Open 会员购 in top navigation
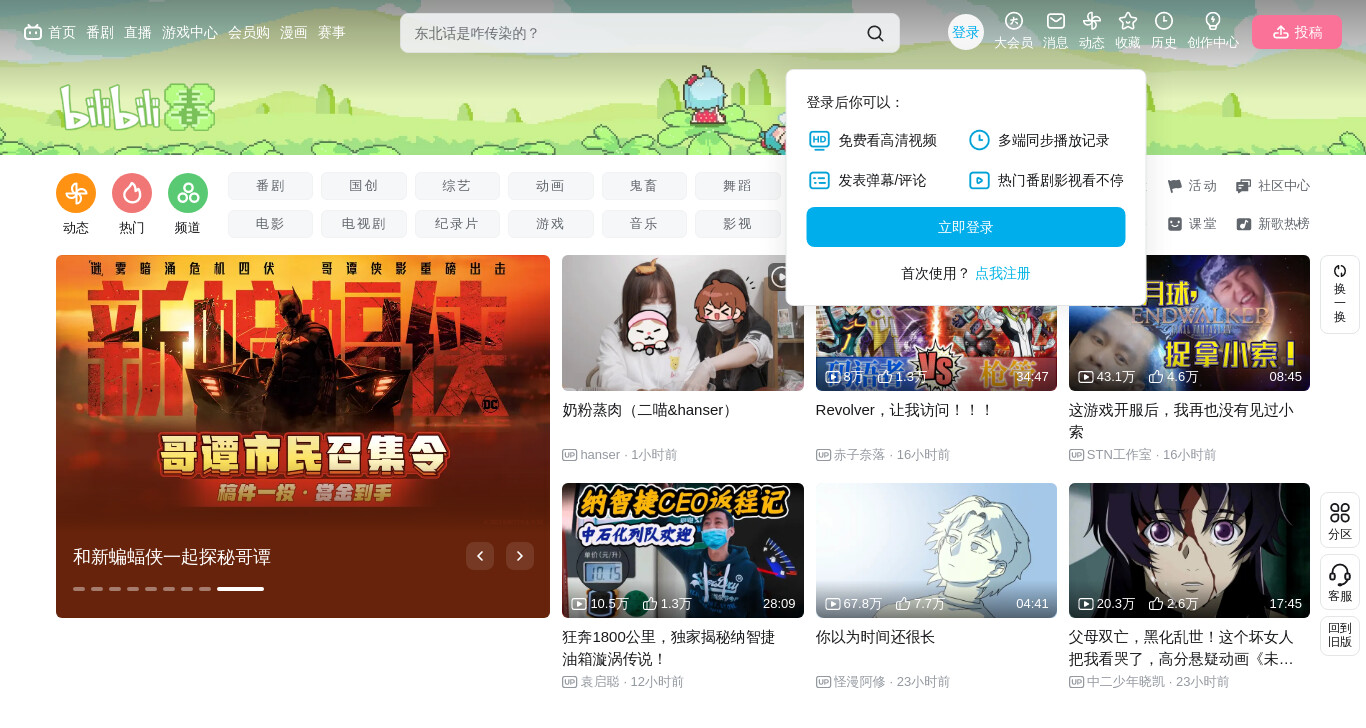This screenshot has width=1366, height=728. point(249,32)
